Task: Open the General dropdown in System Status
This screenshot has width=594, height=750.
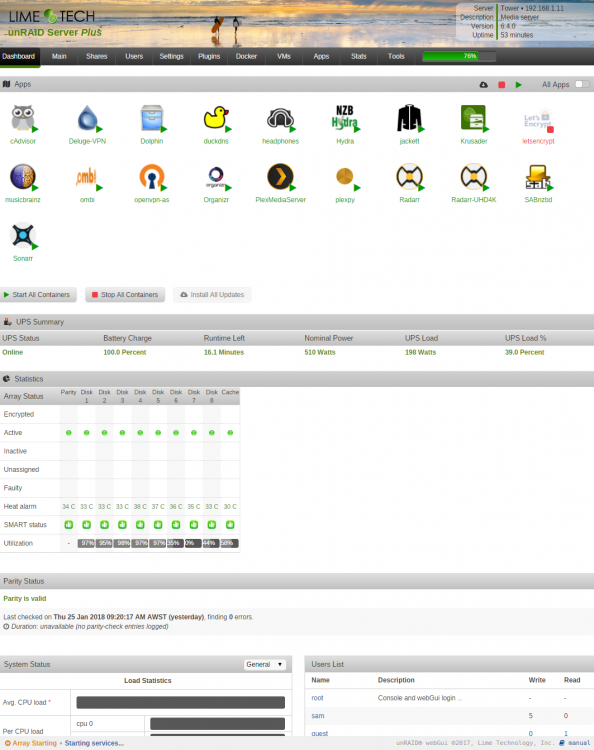Action: pos(265,664)
